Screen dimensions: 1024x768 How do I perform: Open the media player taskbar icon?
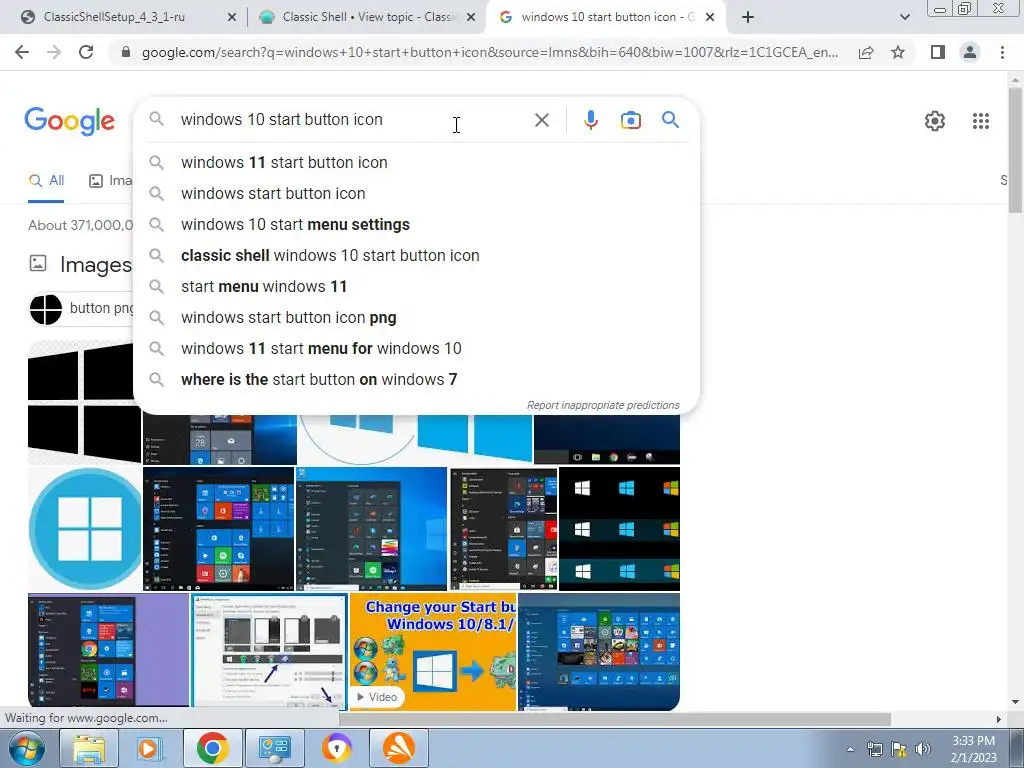pyautogui.click(x=149, y=748)
